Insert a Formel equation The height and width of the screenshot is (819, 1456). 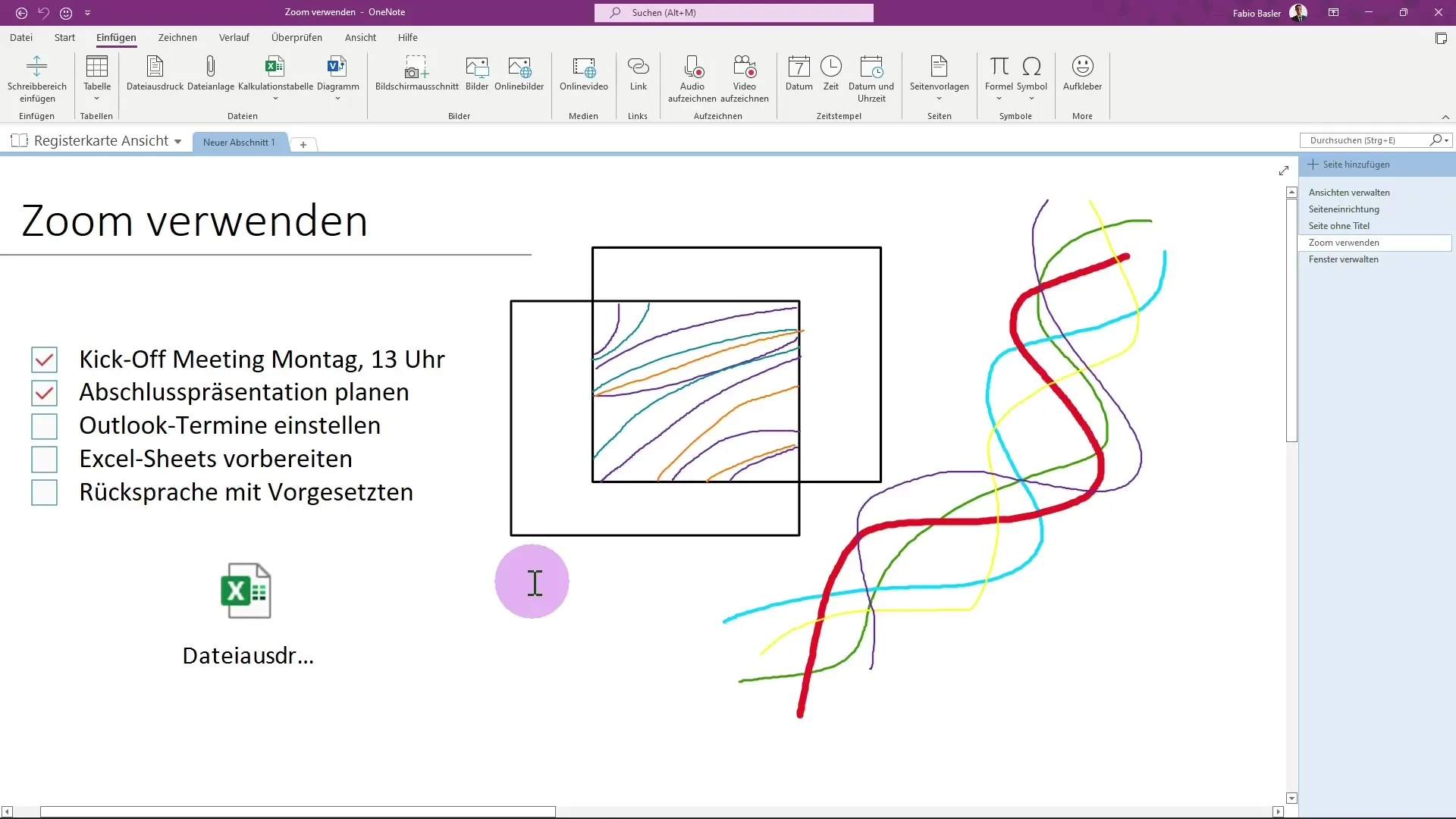[999, 67]
